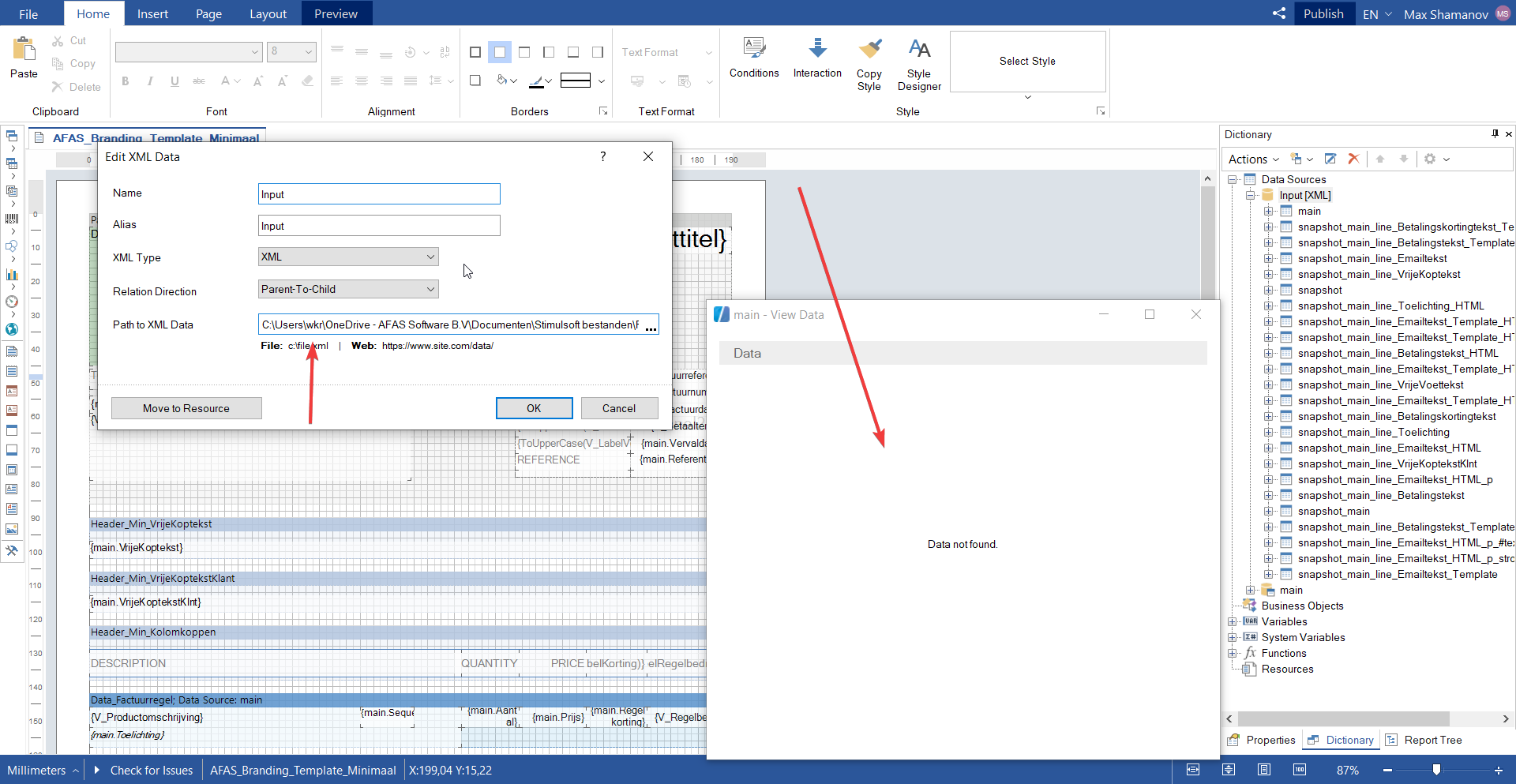This screenshot has height=784, width=1516.
Task: Toggle Bold in the Font group
Action: tap(125, 81)
